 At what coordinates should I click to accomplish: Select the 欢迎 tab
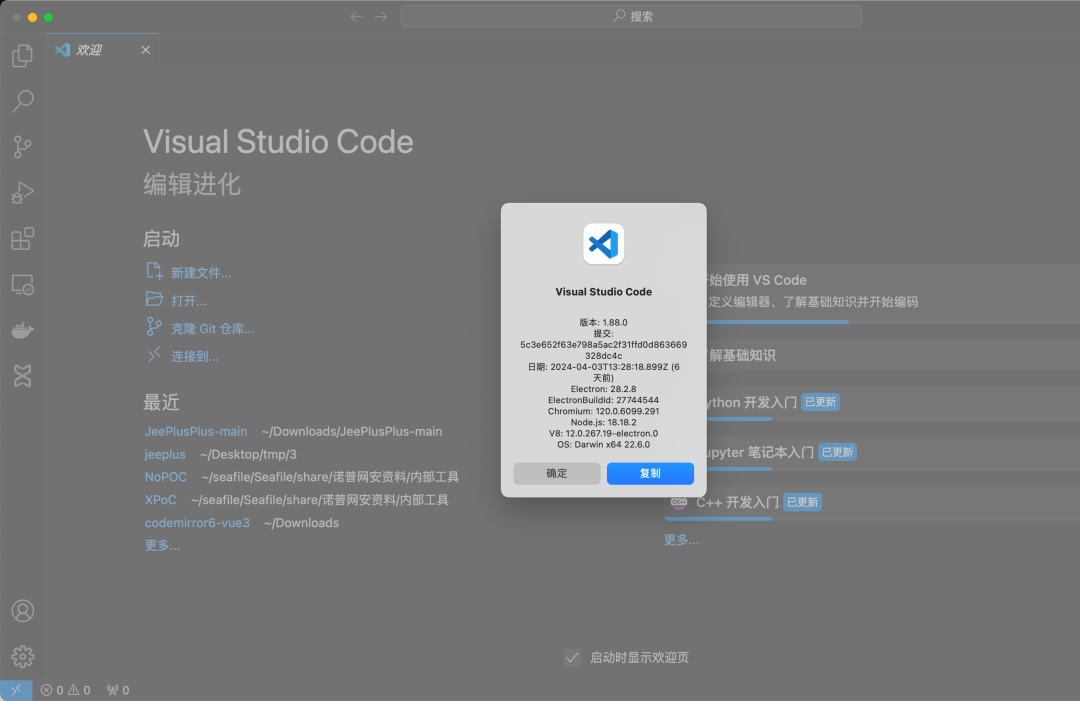click(103, 50)
